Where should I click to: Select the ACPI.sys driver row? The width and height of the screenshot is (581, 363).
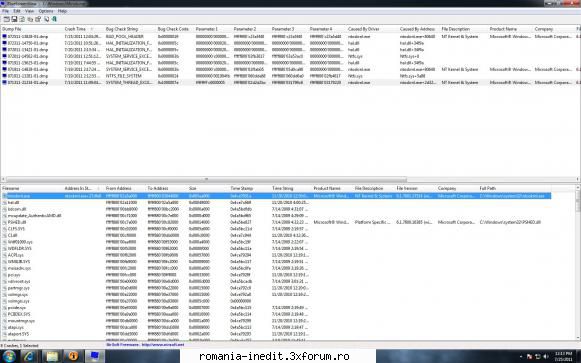pyautogui.click(x=276, y=255)
